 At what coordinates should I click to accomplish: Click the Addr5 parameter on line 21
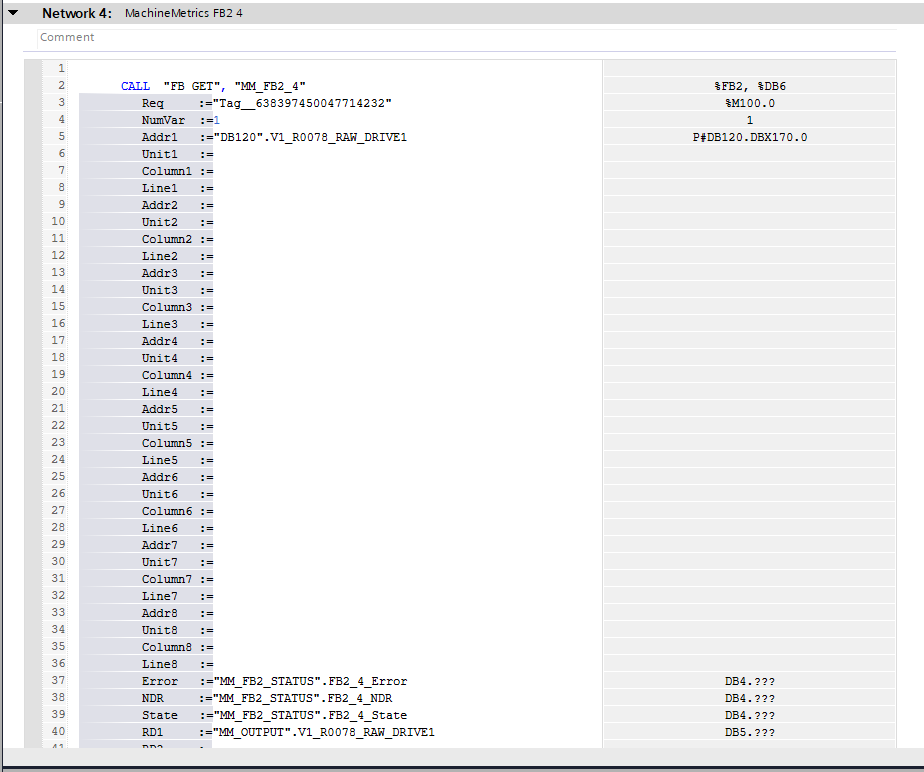pyautogui.click(x=160, y=410)
